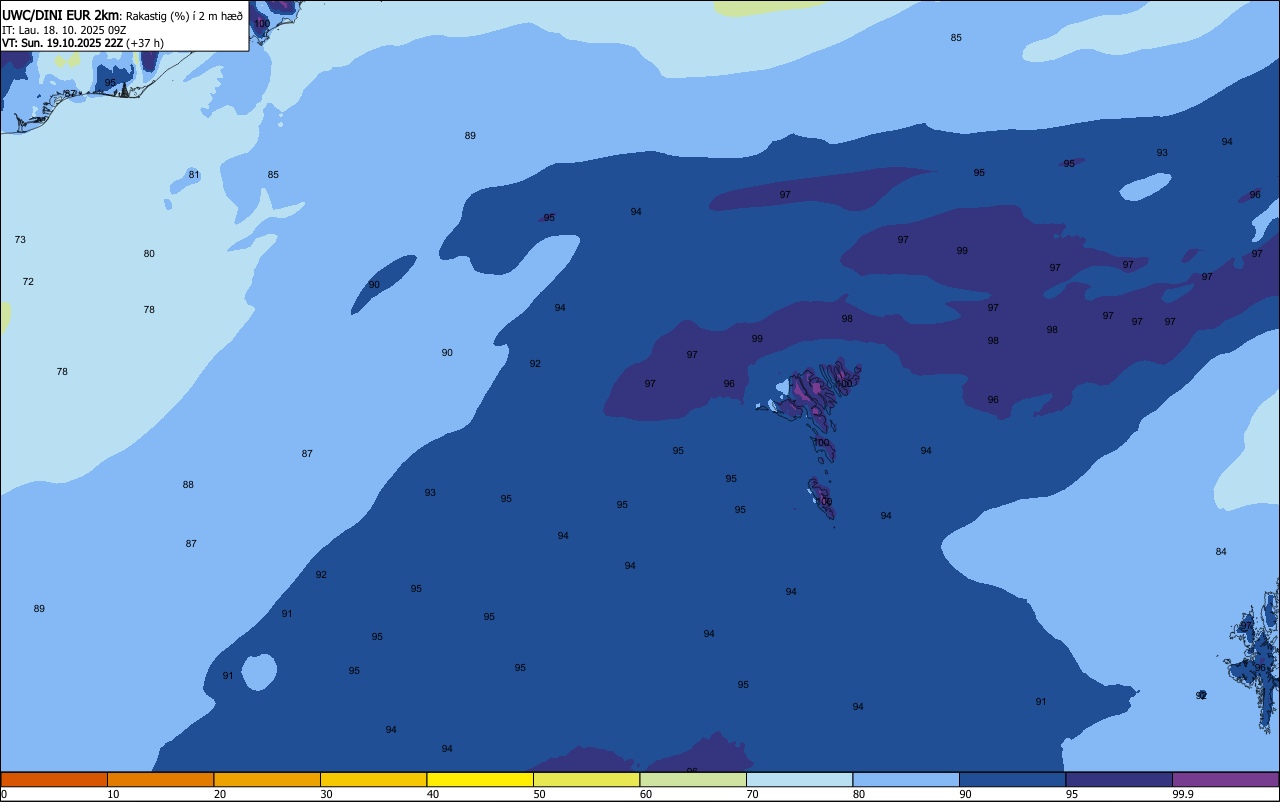Click the humidity value 72 on the map

(28, 282)
